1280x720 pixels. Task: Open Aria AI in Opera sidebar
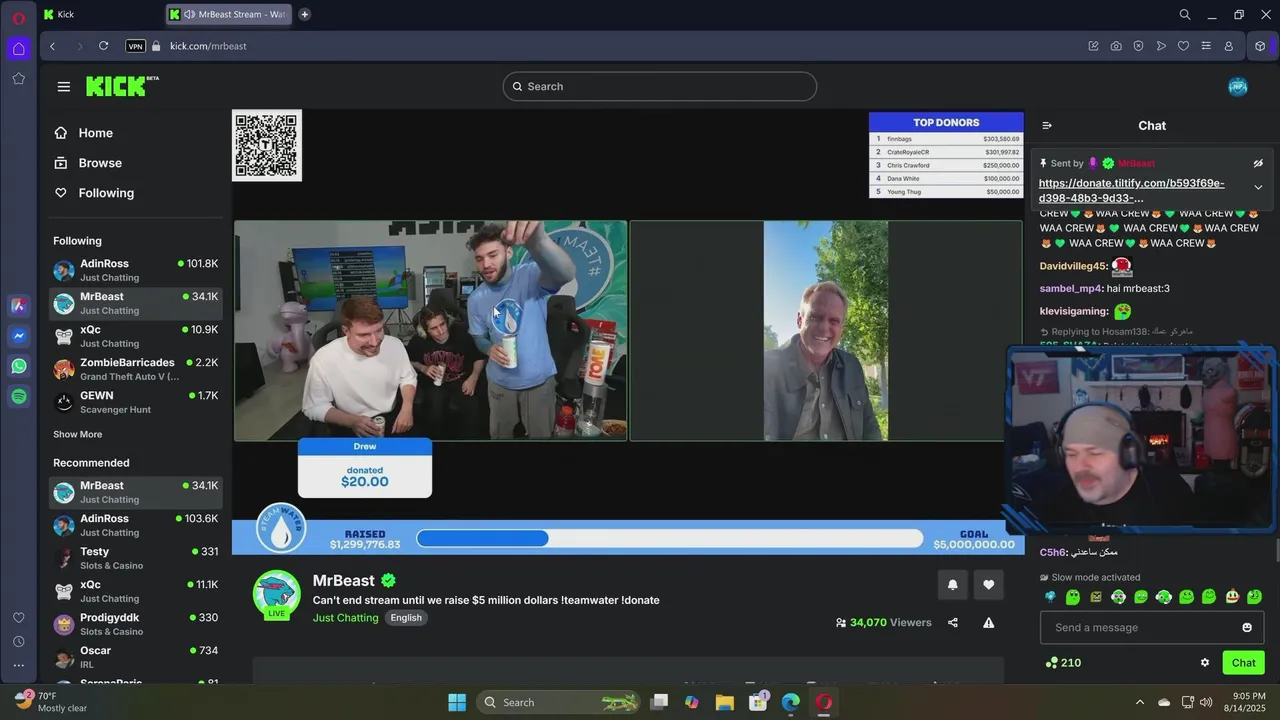point(19,306)
